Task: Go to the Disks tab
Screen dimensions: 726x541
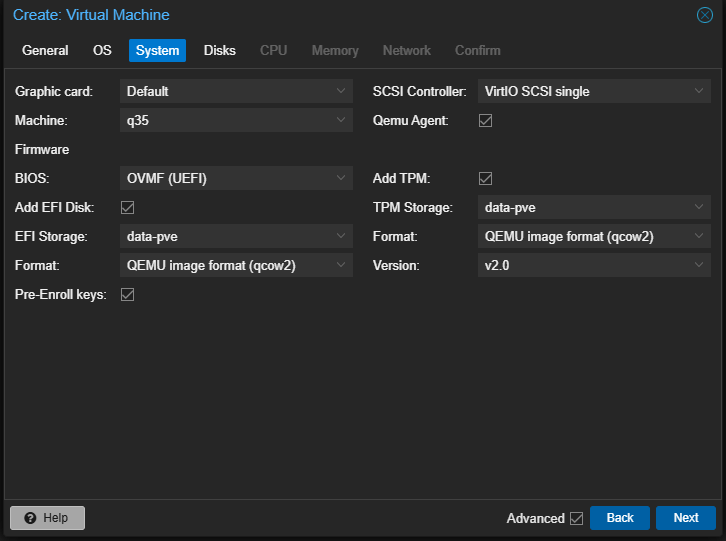Action: (219, 50)
